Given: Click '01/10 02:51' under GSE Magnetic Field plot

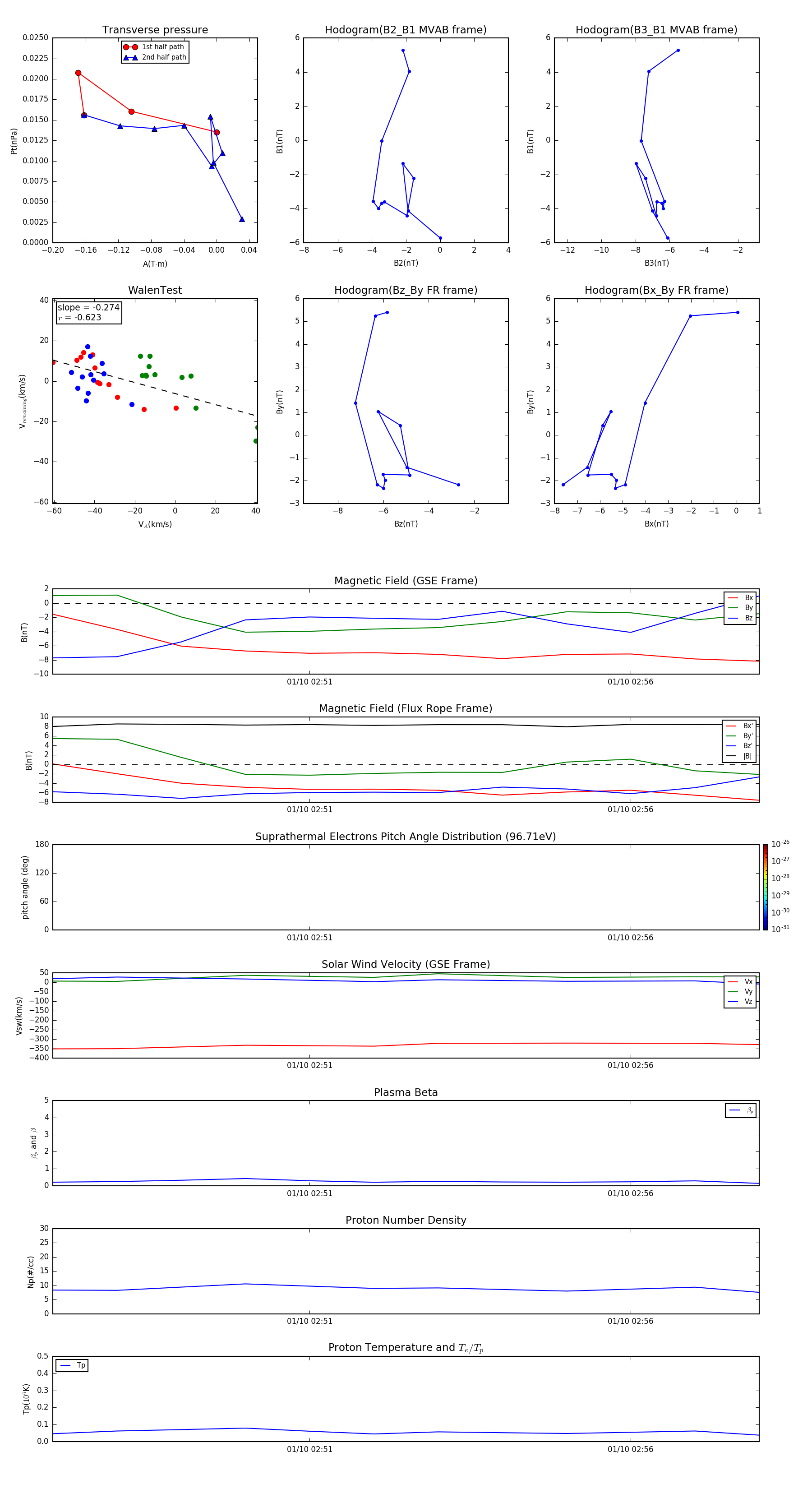Looking at the screenshot, I should click(x=310, y=682).
